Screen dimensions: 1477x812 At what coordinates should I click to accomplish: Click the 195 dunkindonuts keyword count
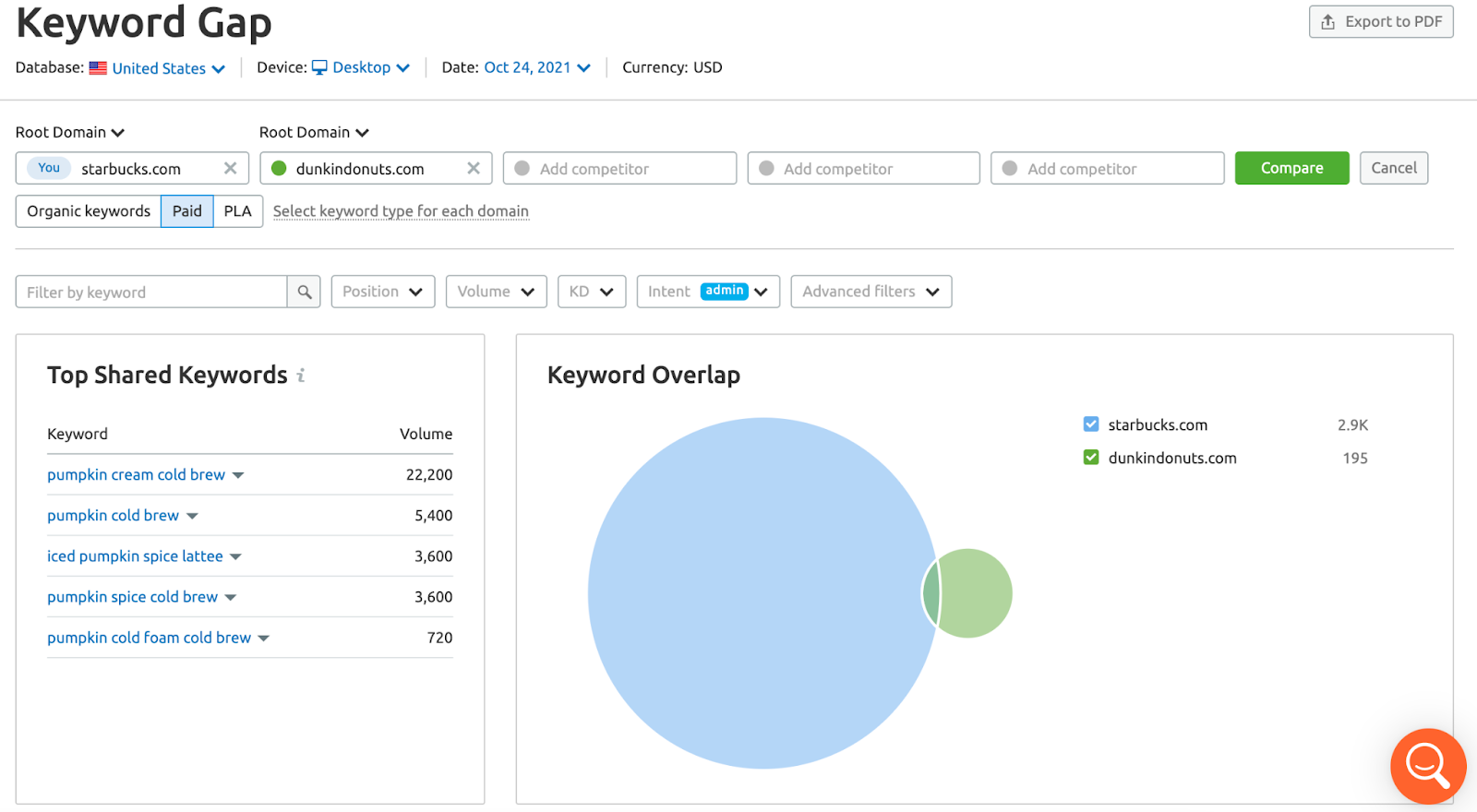click(x=1355, y=458)
